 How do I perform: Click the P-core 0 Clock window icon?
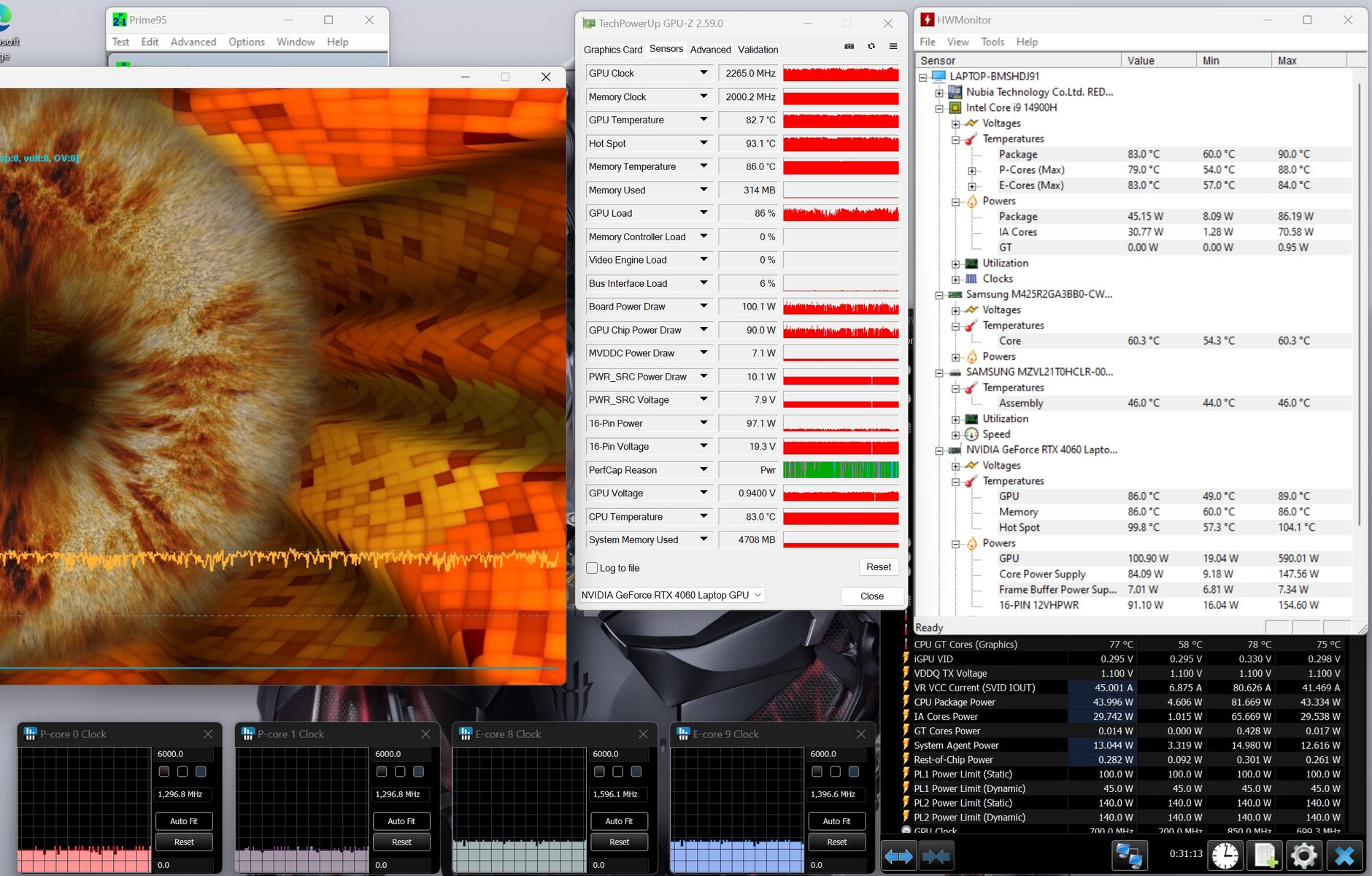pos(31,734)
